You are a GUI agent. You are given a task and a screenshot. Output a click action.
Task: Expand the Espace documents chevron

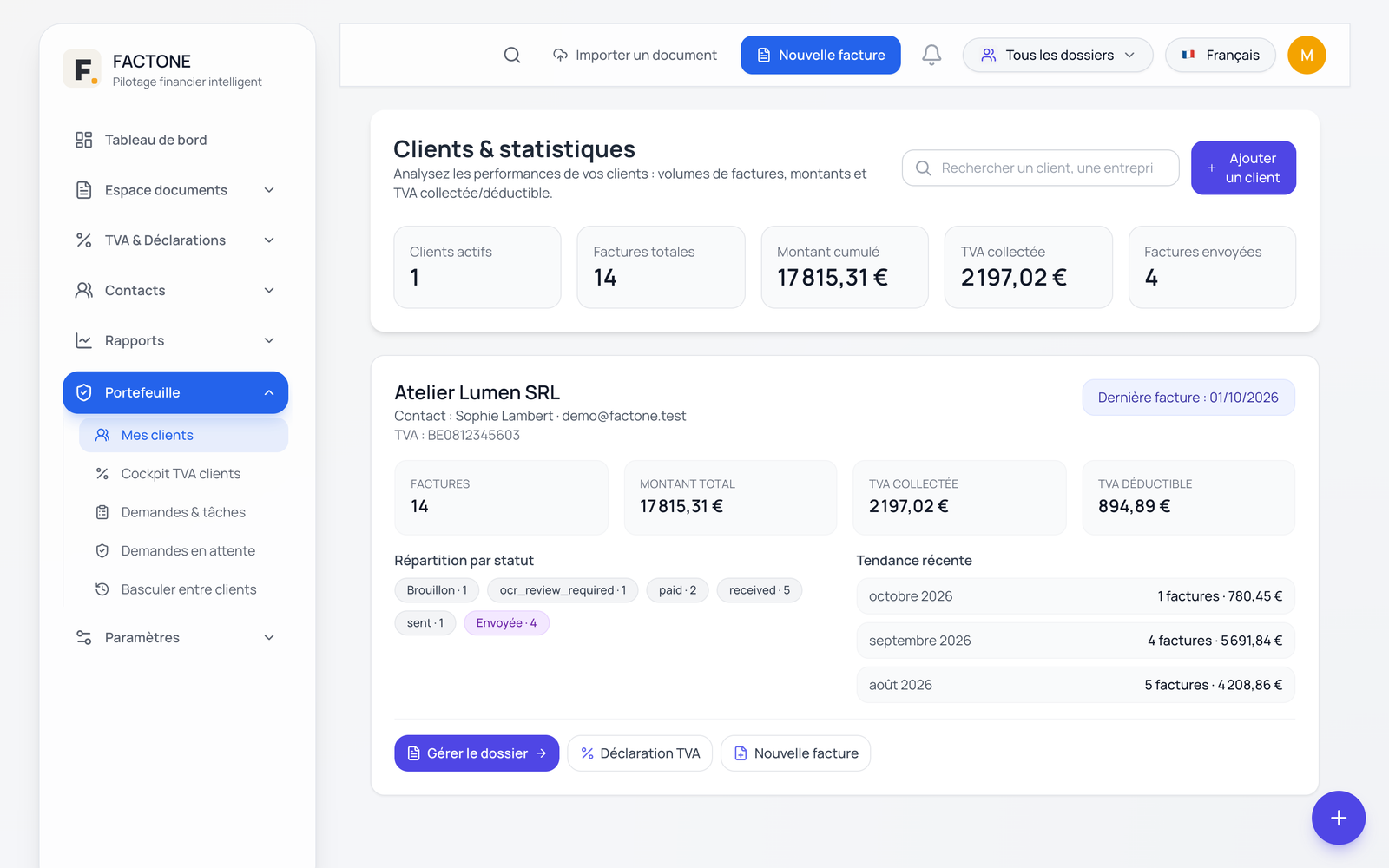[x=269, y=190]
